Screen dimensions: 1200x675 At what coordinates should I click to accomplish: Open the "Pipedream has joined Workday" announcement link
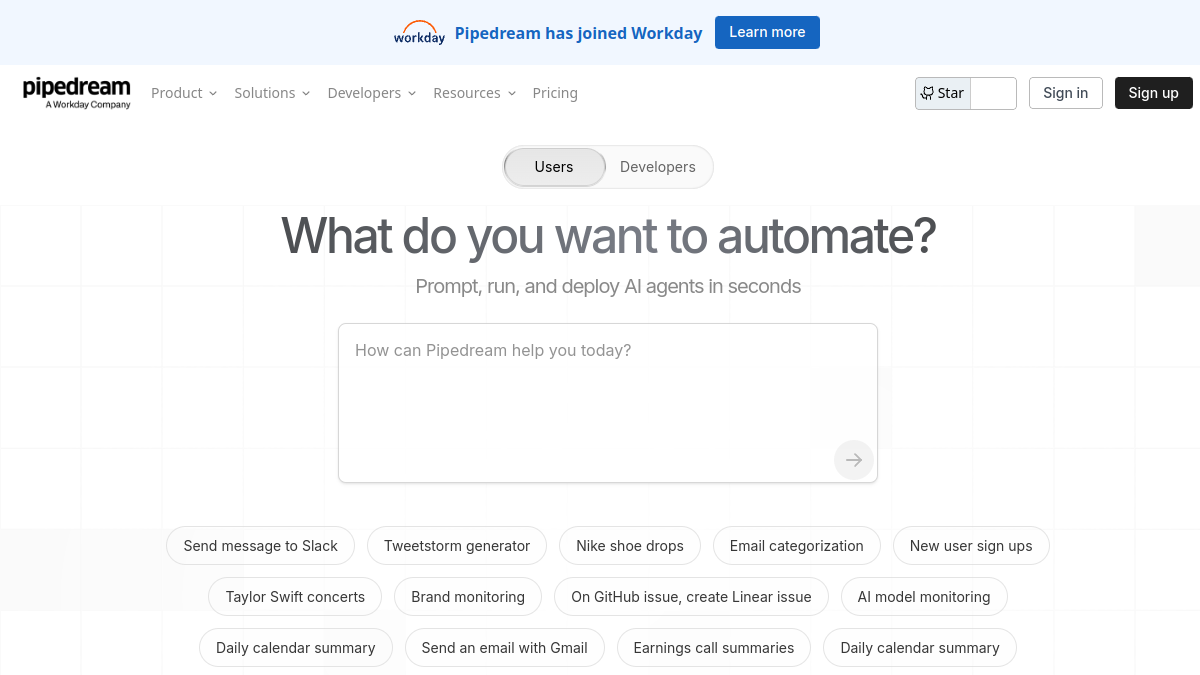coord(579,33)
